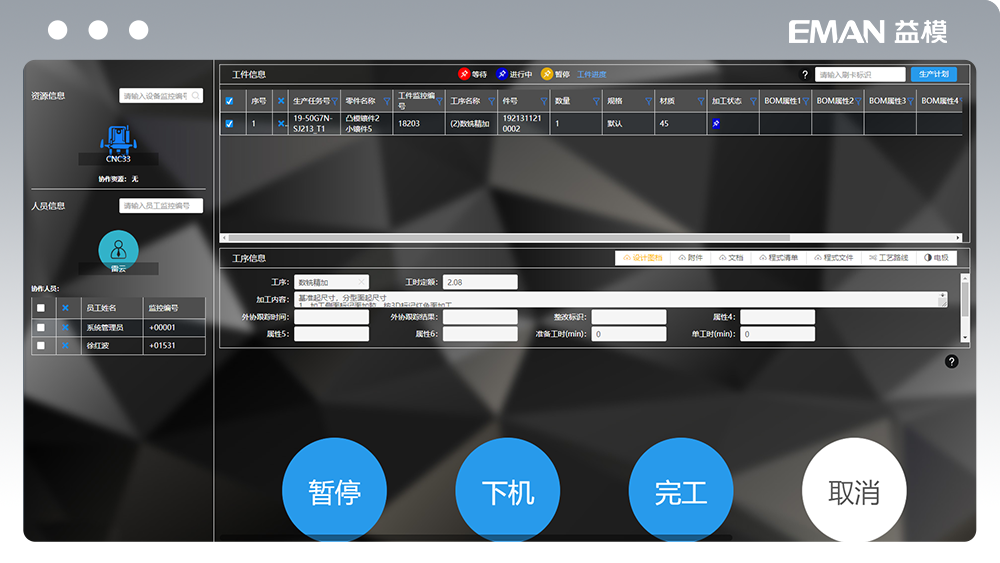Click the blue 进行中 status icon
1000x563 pixels.
click(502, 74)
